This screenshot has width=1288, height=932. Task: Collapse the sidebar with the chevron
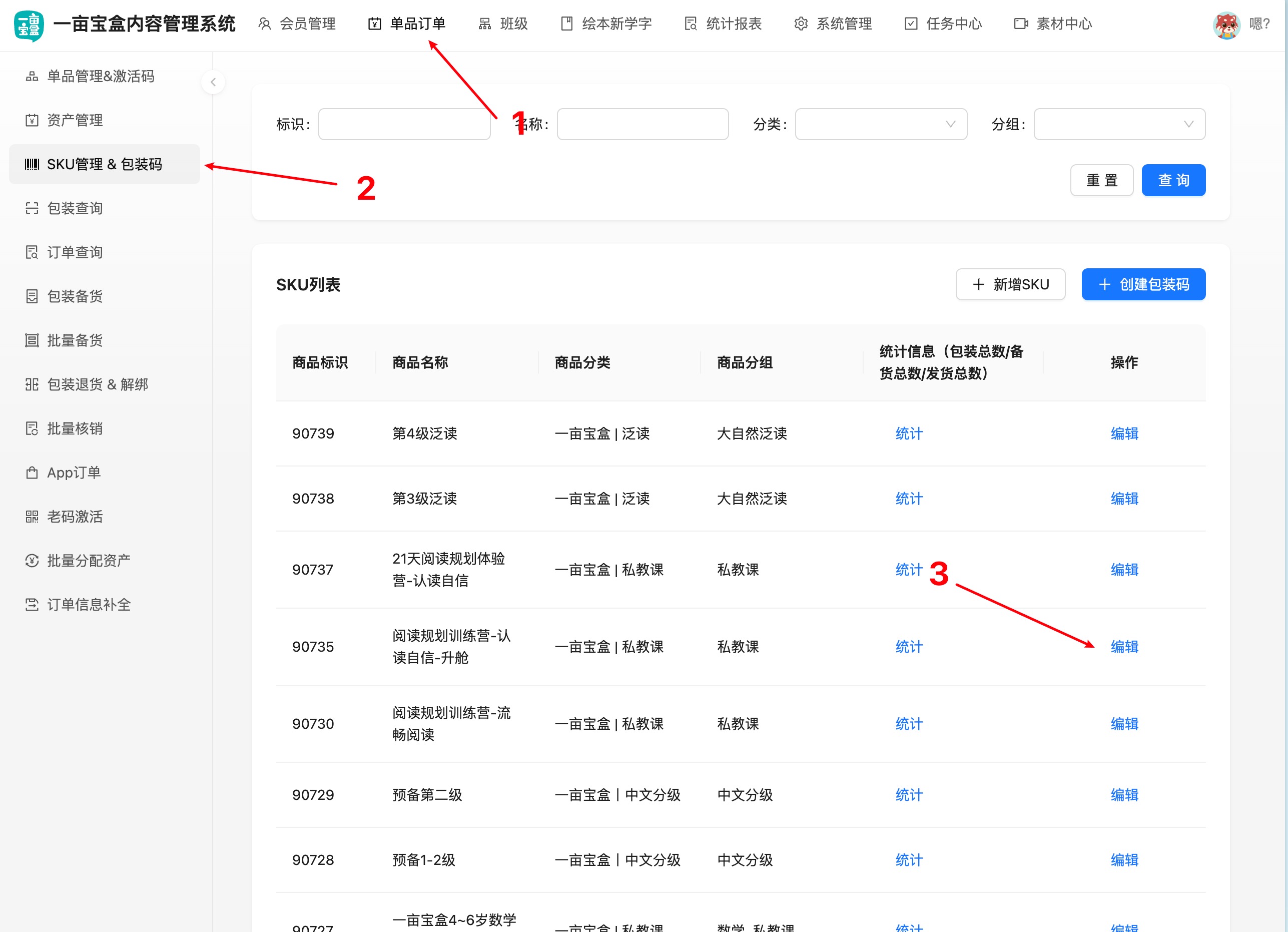pyautogui.click(x=213, y=82)
